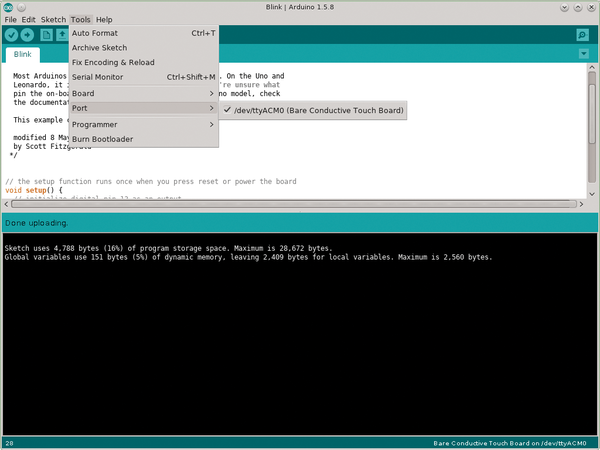The width and height of the screenshot is (600, 450).
Task: Click line number 28 in status bar
Action: (x=10, y=443)
